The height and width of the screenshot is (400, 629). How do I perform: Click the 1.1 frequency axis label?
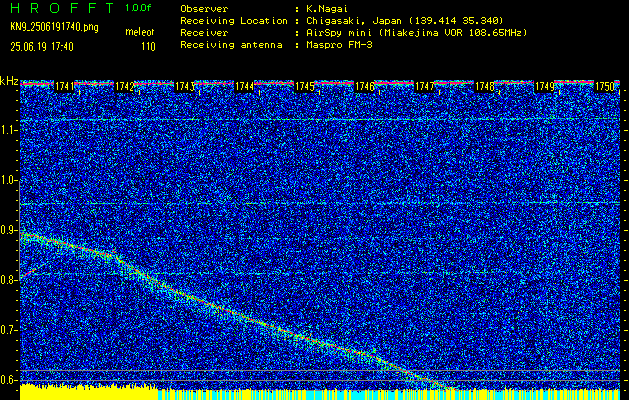(9, 130)
